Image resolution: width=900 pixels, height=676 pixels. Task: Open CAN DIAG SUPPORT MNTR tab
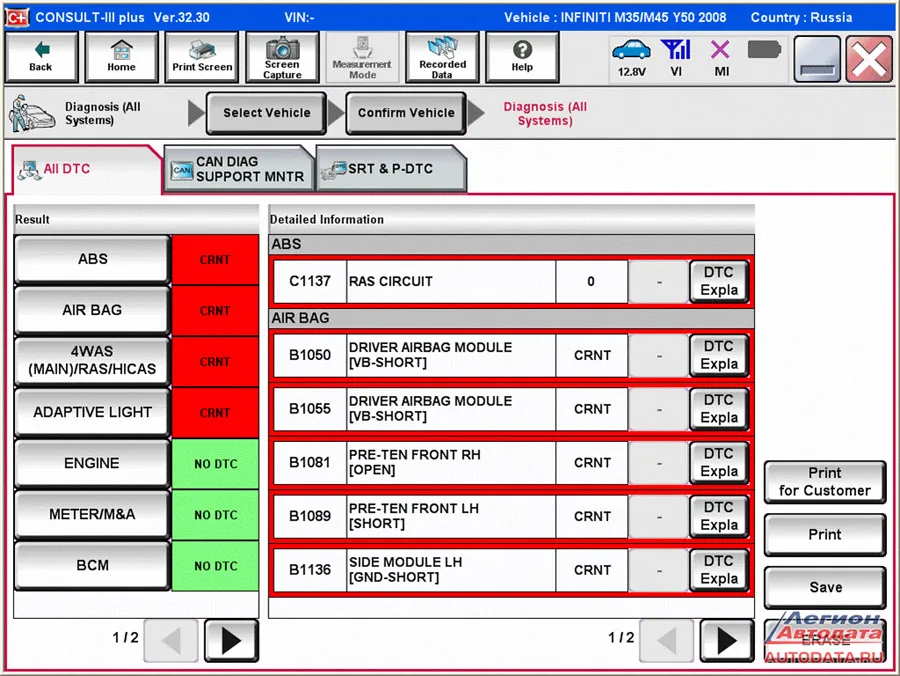pos(239,169)
